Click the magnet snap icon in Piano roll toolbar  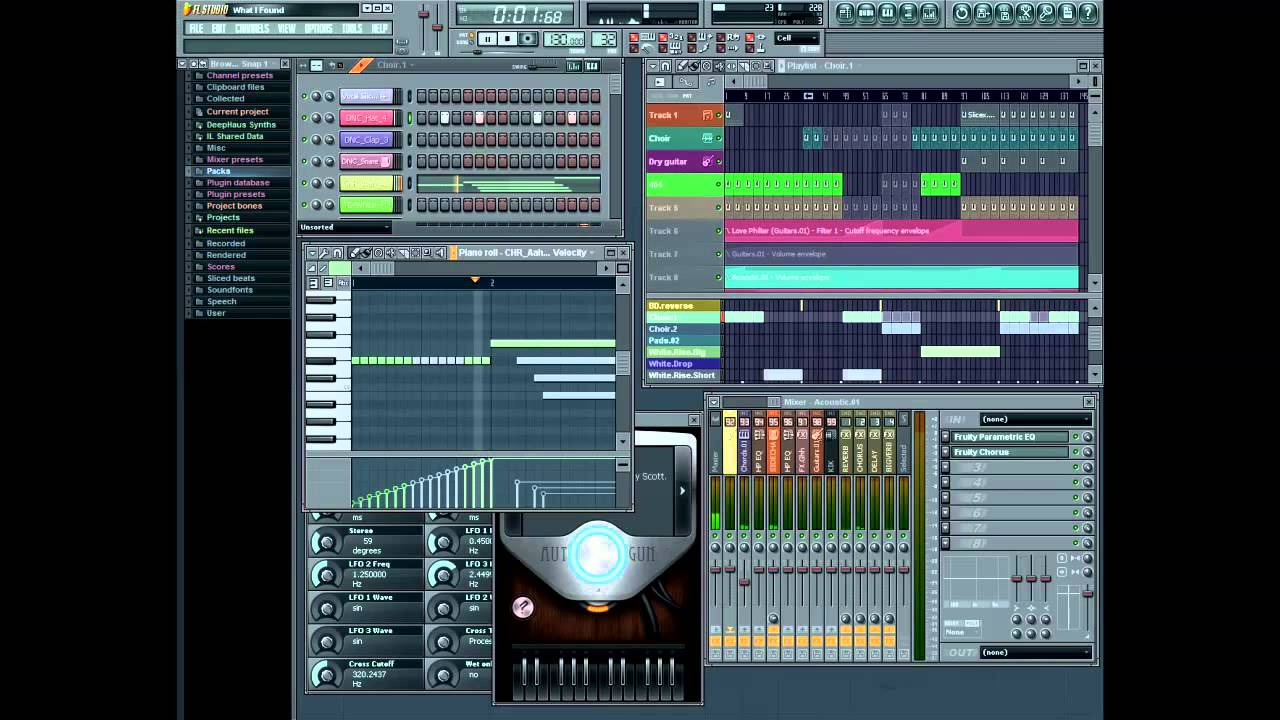[337, 253]
